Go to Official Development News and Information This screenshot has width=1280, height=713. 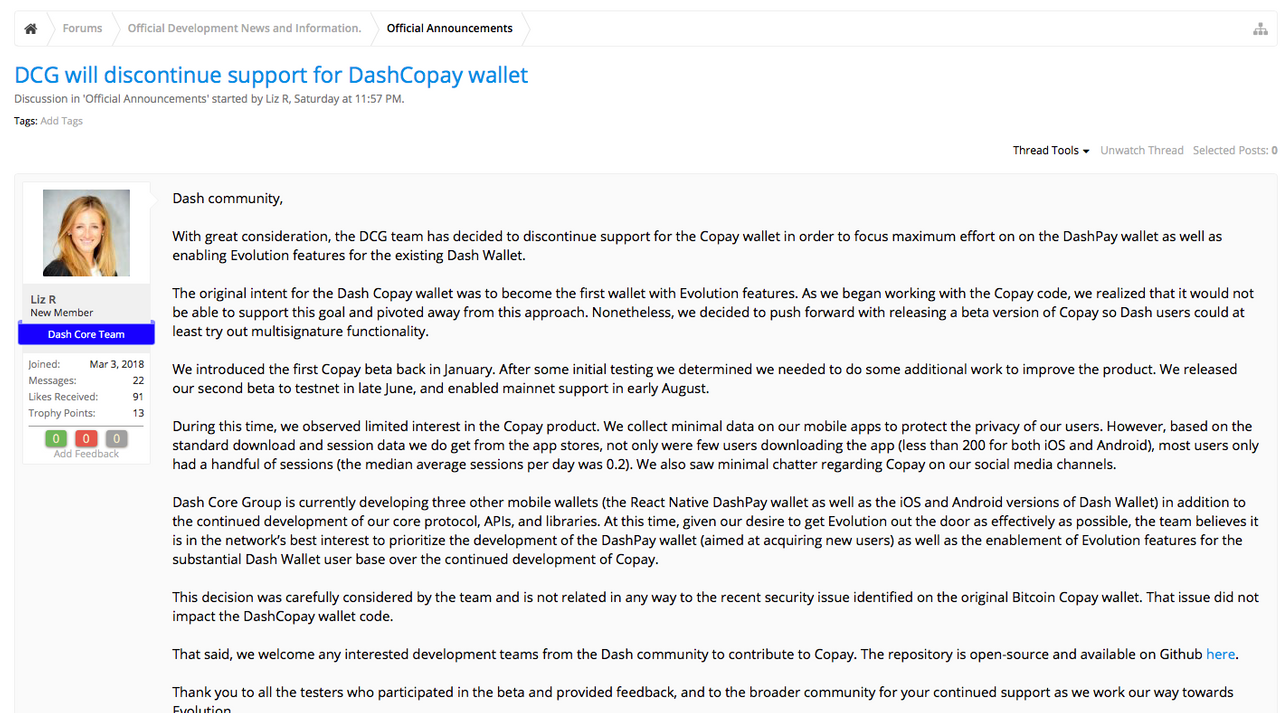(x=244, y=29)
